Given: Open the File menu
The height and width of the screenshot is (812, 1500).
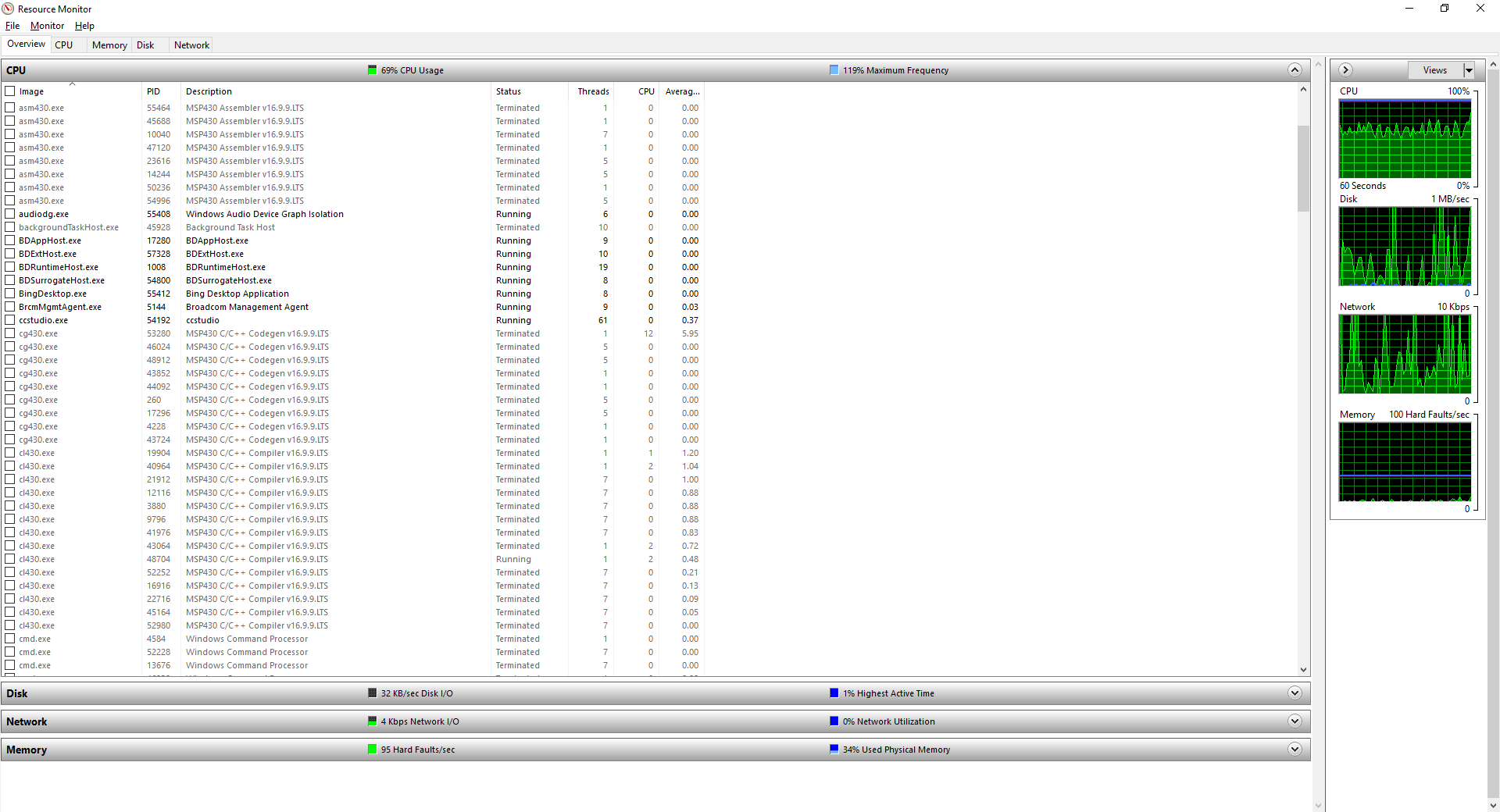Looking at the screenshot, I should (x=12, y=26).
